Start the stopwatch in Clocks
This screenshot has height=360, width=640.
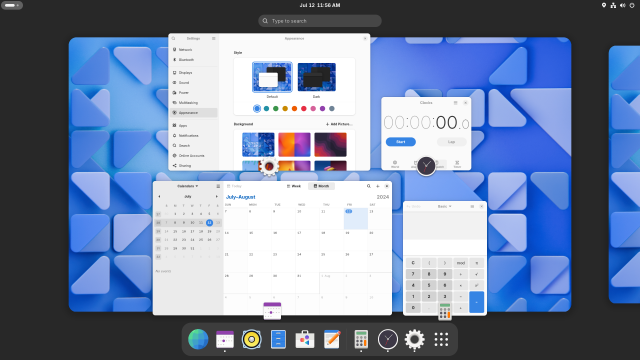click(401, 142)
